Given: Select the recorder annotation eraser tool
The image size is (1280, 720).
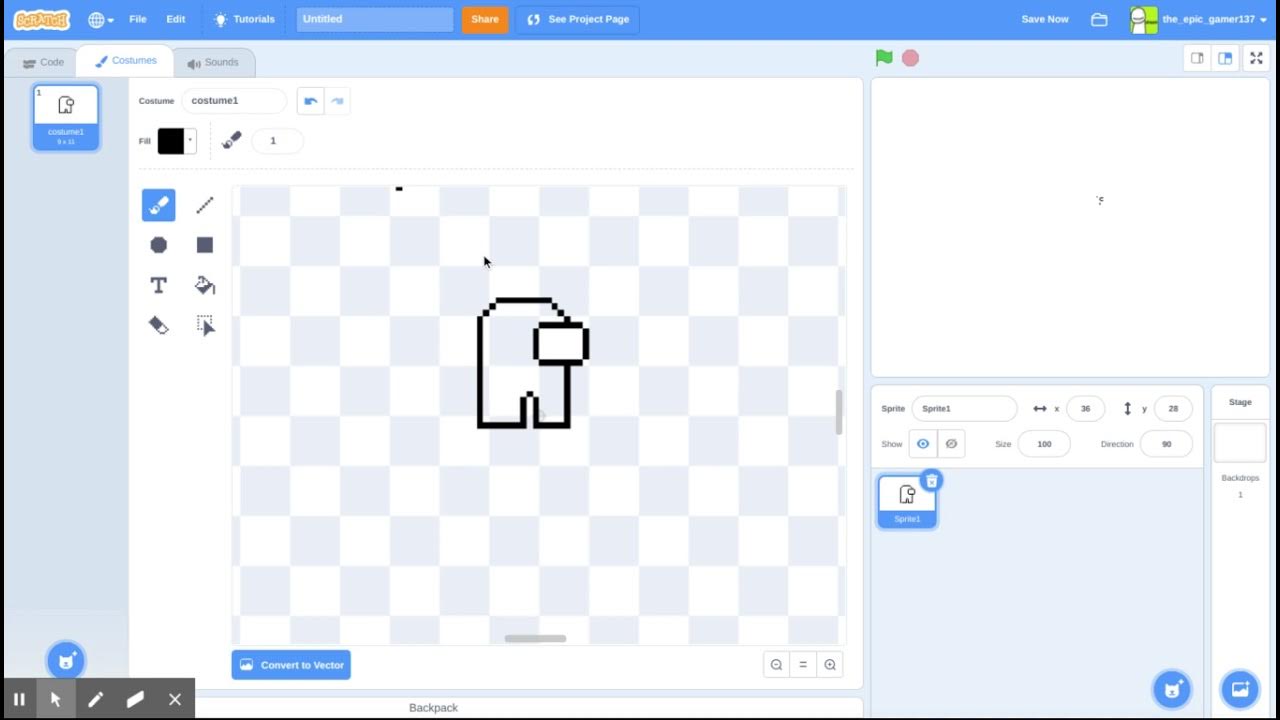Looking at the screenshot, I should click(135, 699).
